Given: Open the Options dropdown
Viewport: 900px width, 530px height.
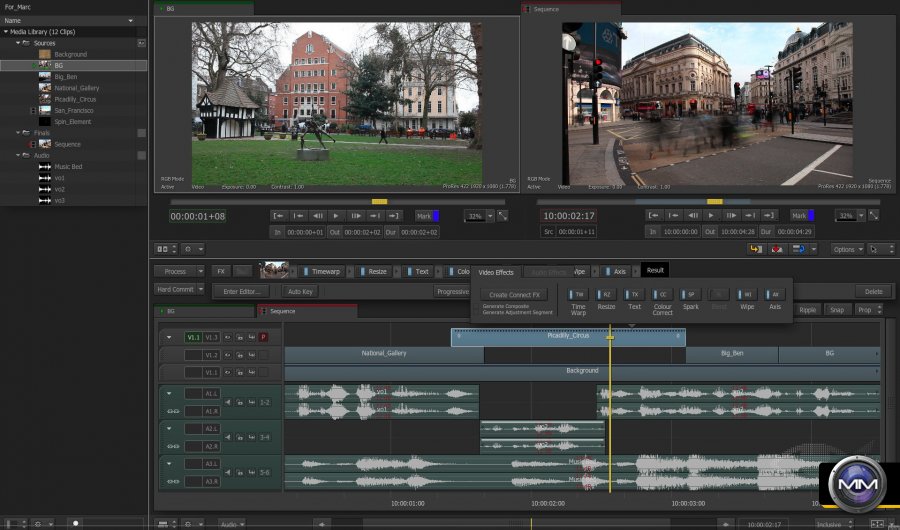Looking at the screenshot, I should click(x=846, y=249).
